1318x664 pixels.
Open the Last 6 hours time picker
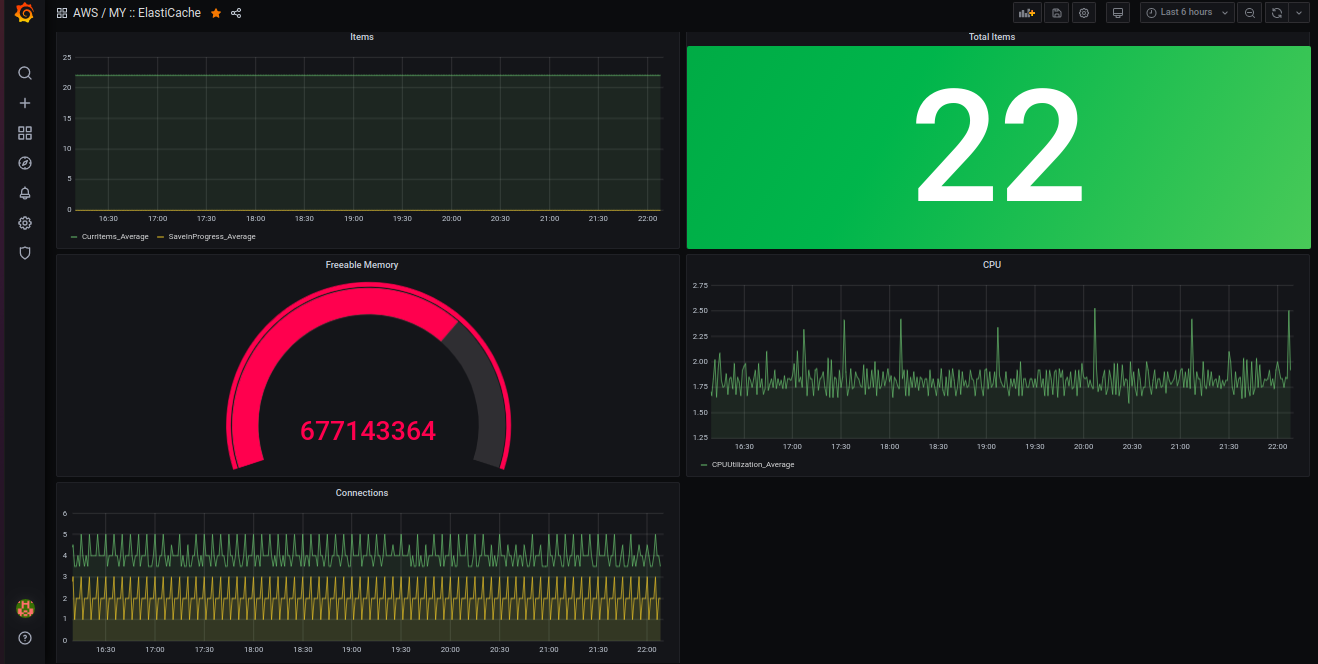(1186, 13)
